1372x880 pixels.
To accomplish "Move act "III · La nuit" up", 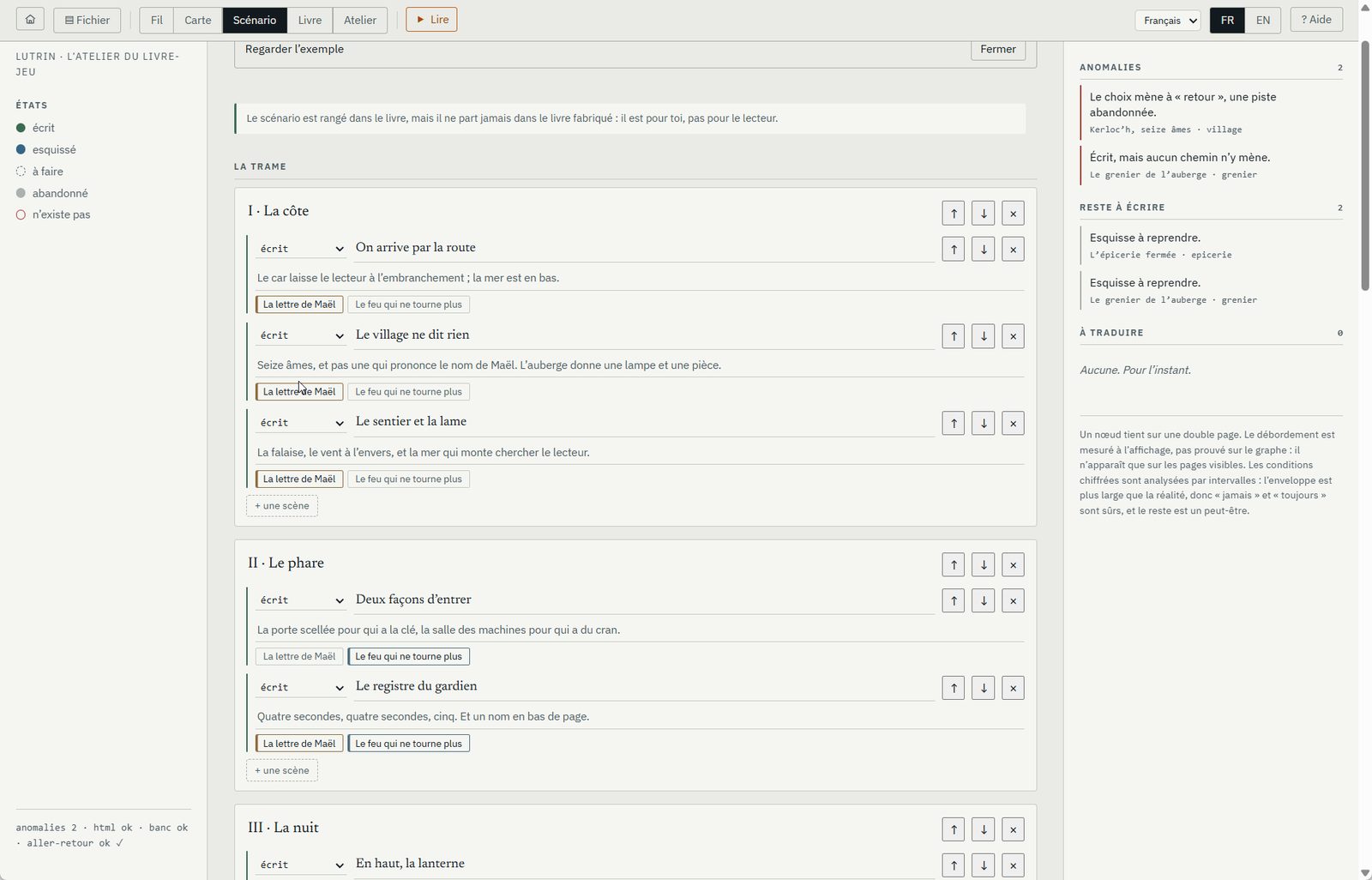I will [954, 829].
